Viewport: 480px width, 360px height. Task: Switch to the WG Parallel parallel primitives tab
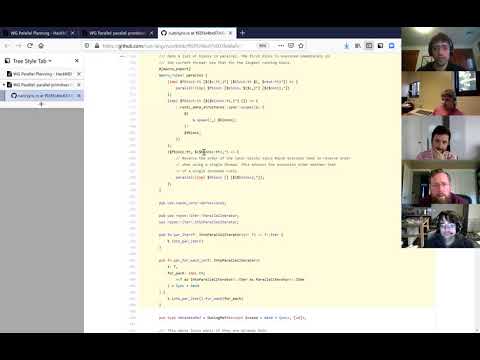(x=117, y=33)
